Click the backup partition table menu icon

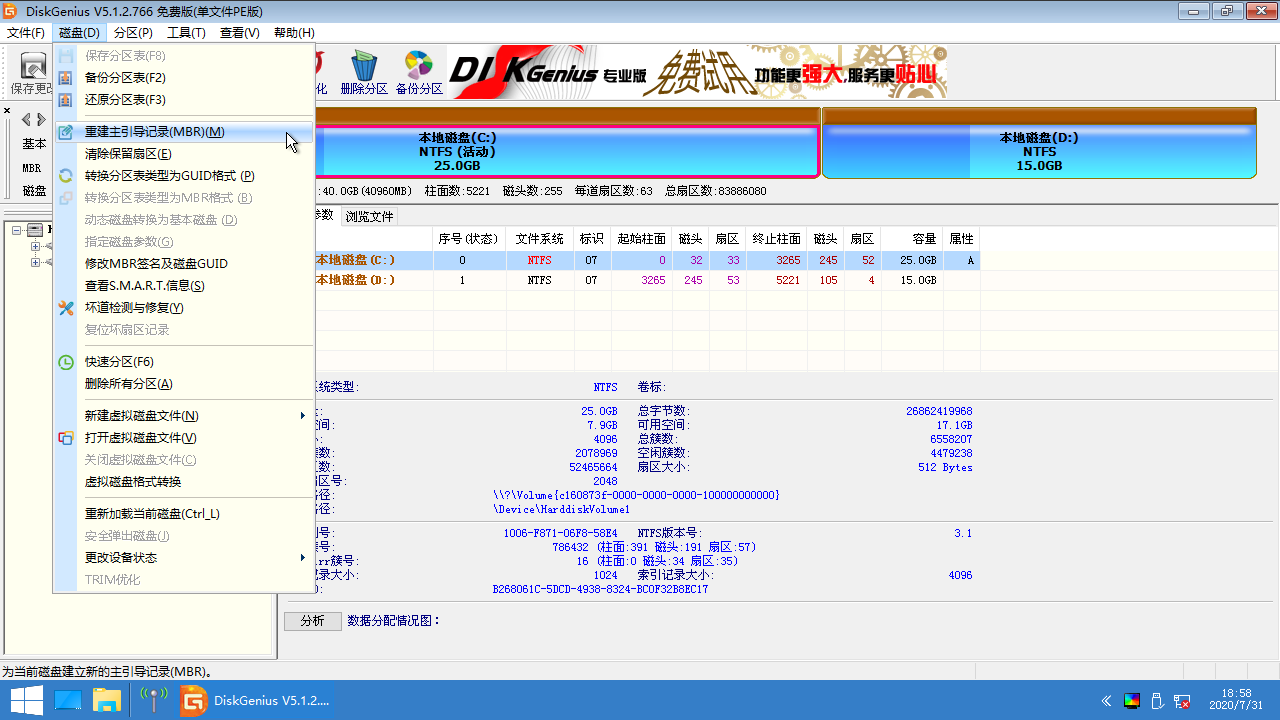(66, 78)
